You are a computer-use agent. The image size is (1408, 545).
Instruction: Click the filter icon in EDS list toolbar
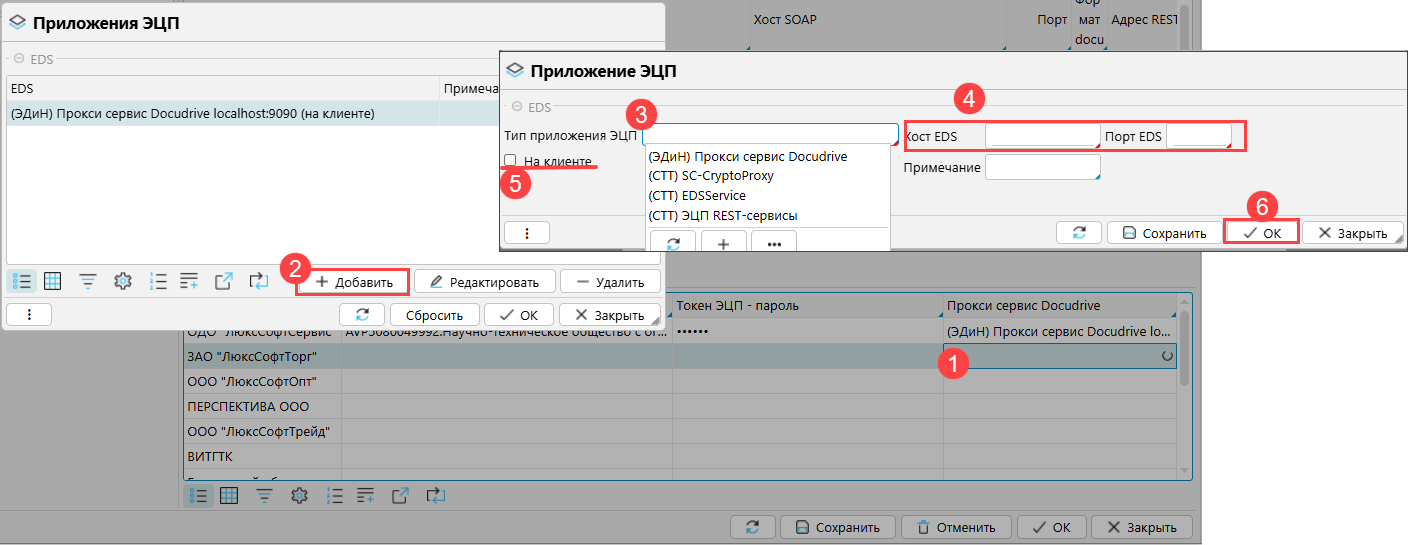(x=88, y=282)
